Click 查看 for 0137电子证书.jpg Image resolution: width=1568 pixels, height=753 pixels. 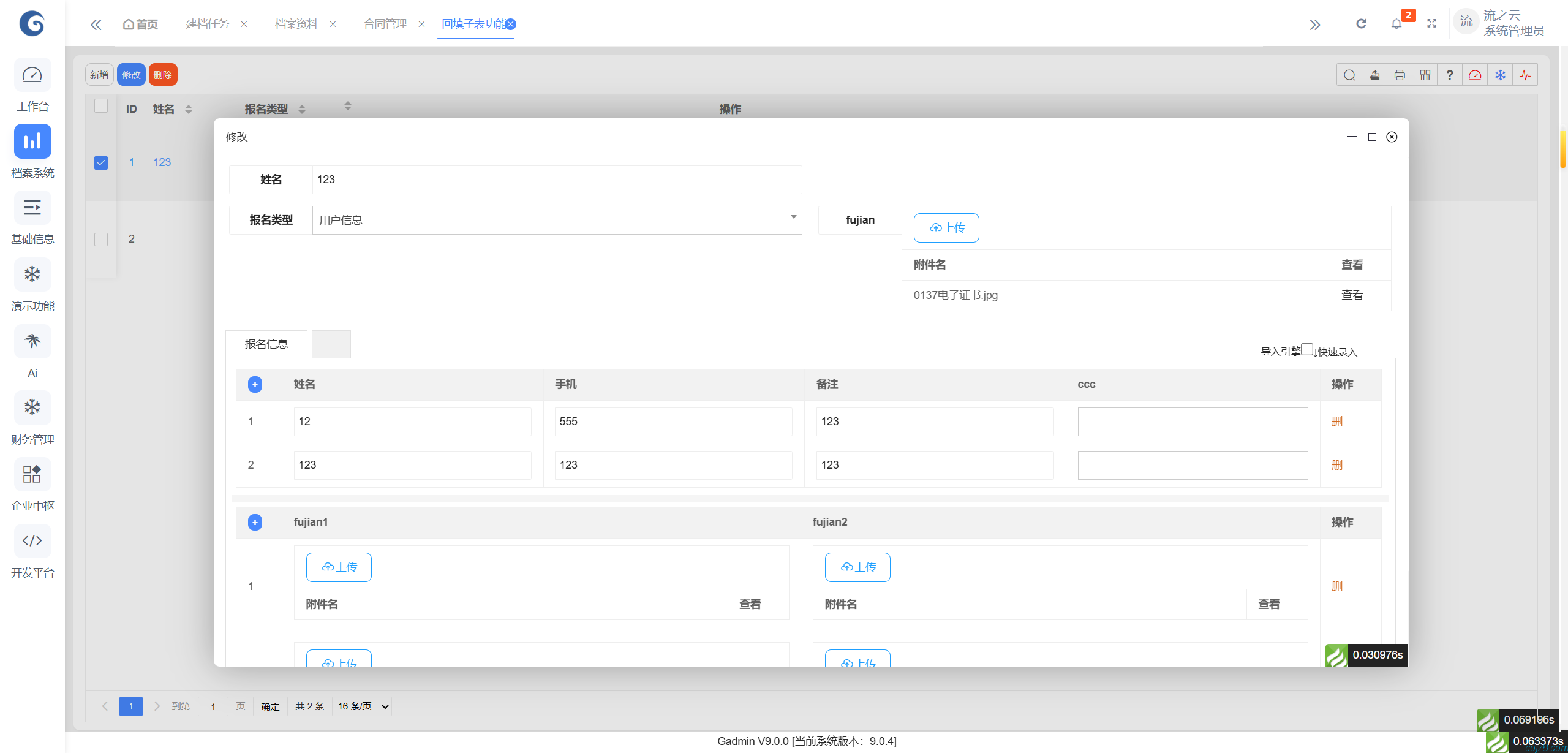pyautogui.click(x=1352, y=295)
